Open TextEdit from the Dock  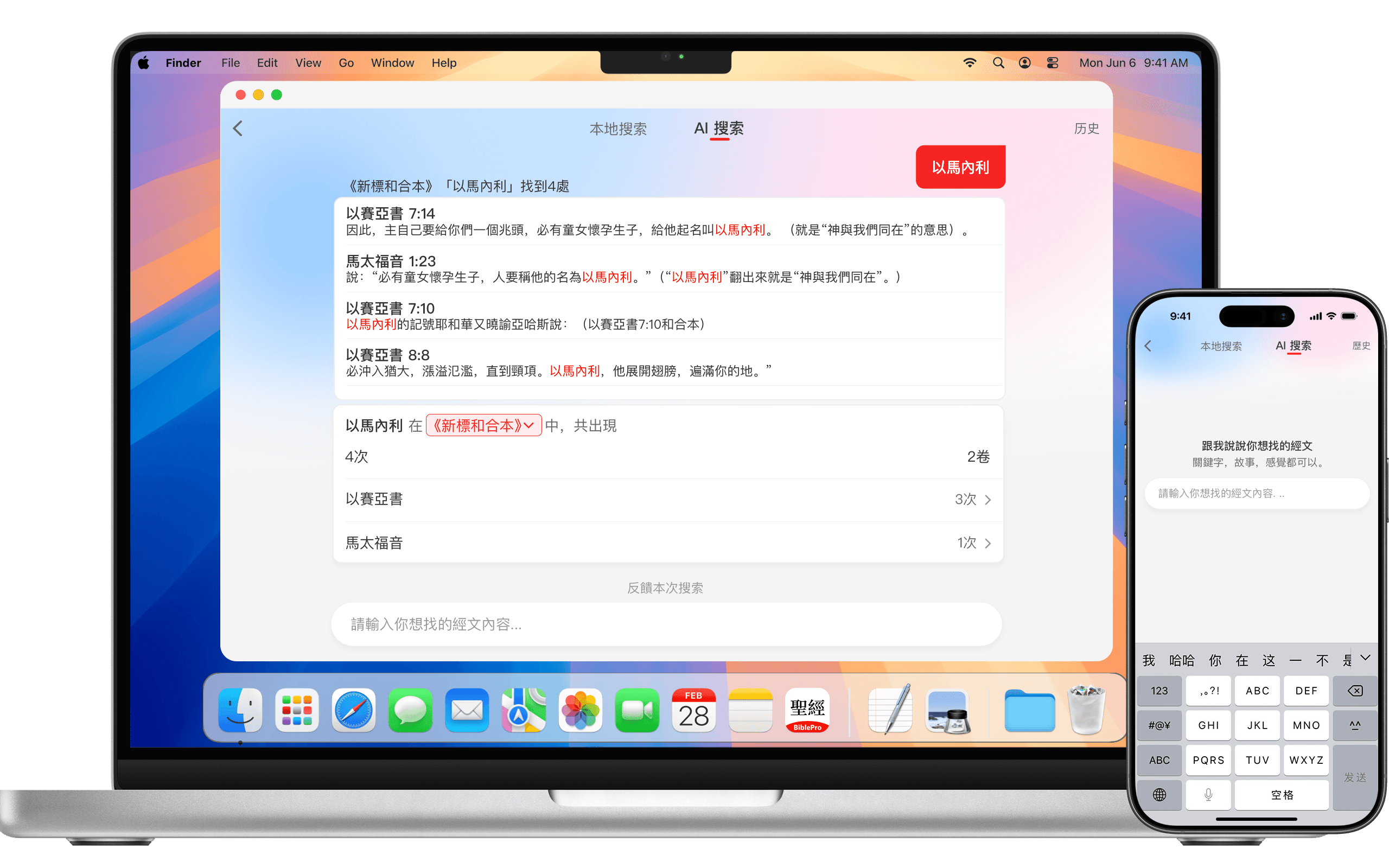[x=890, y=710]
